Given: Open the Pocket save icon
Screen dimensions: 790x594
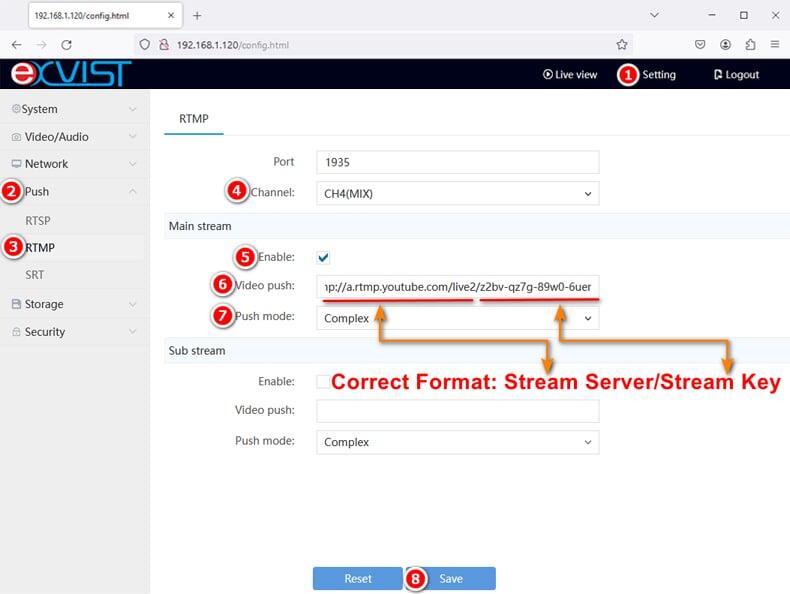Looking at the screenshot, I should [x=700, y=44].
